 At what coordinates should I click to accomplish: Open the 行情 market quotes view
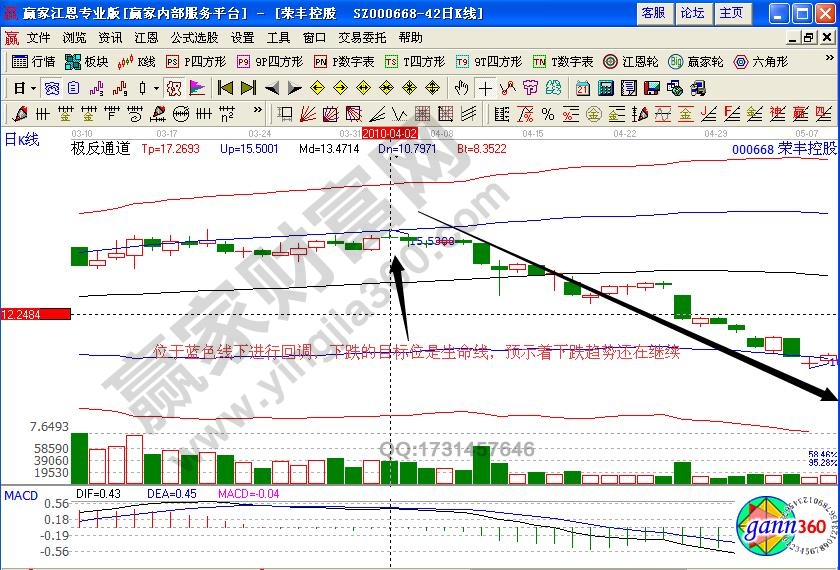coord(35,61)
